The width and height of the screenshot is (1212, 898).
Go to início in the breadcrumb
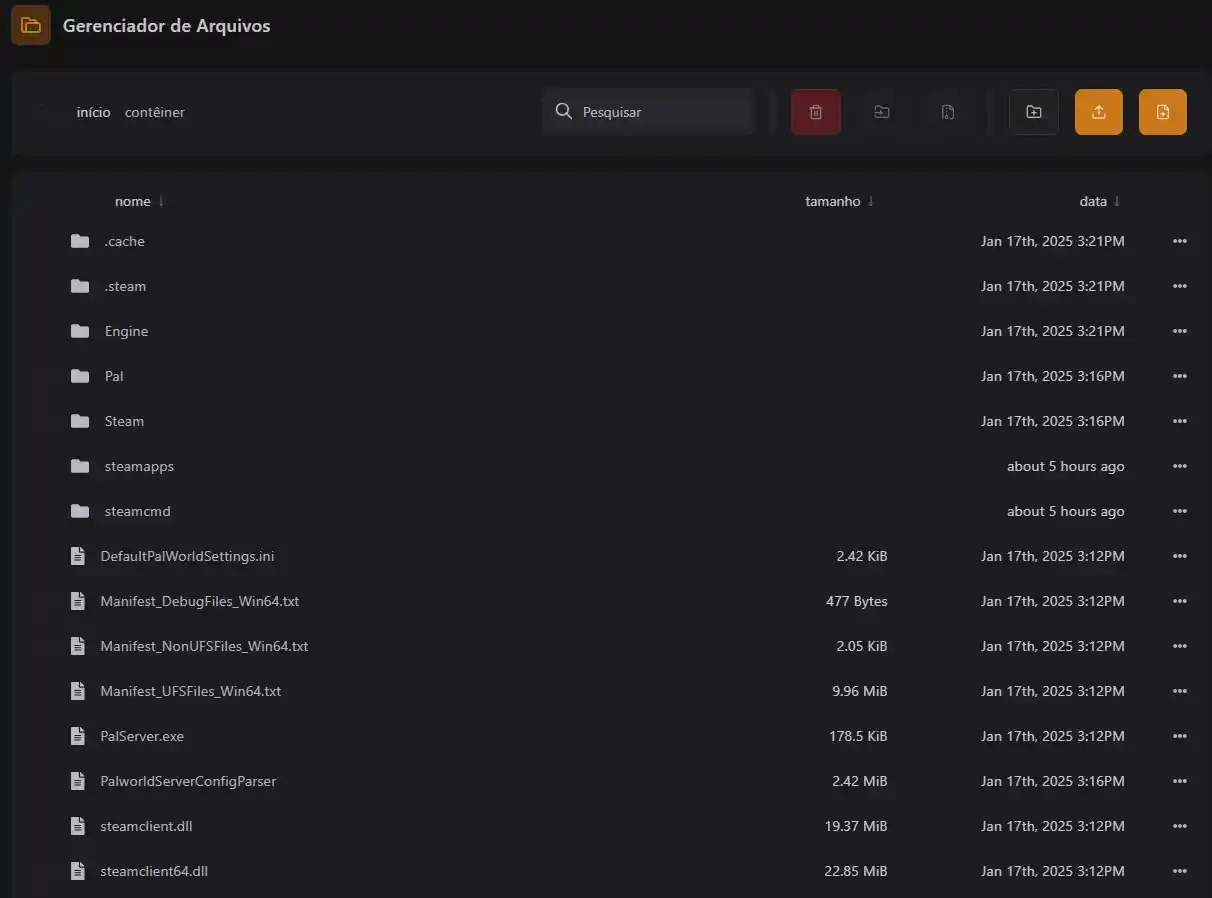point(93,112)
